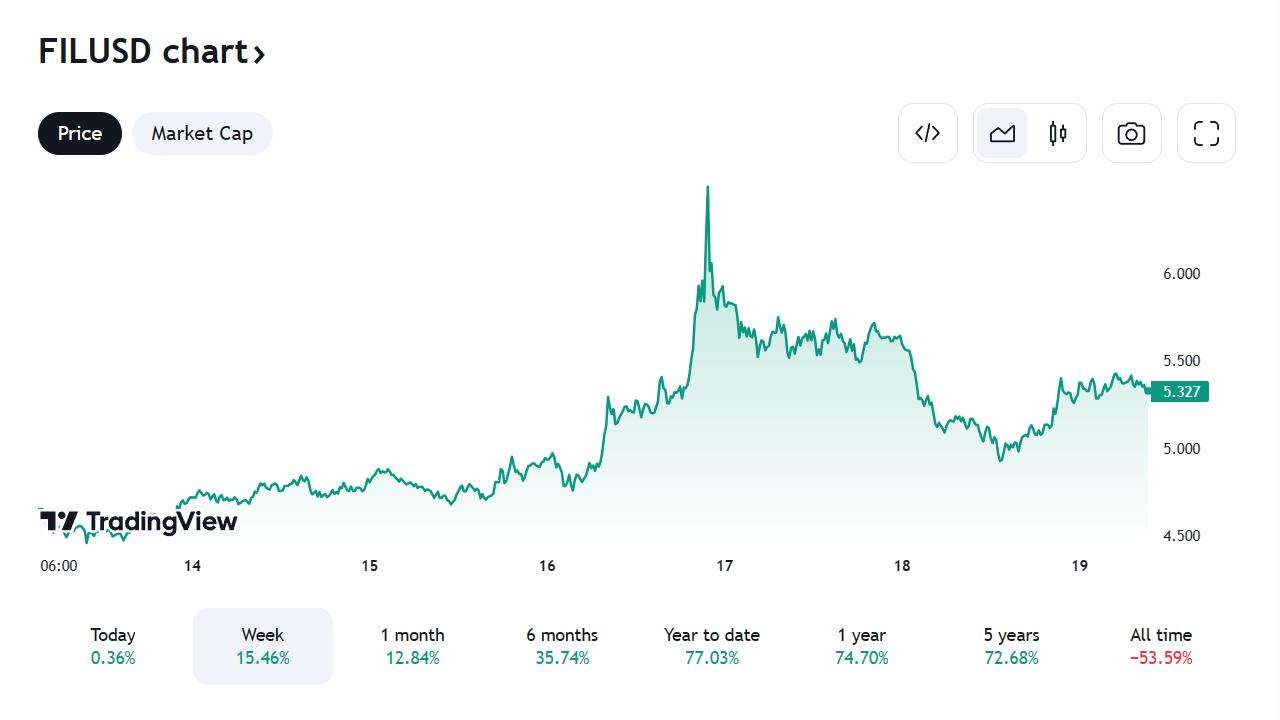The width and height of the screenshot is (1280, 720).
Task: Choose the 1 month range
Action: coord(412,646)
